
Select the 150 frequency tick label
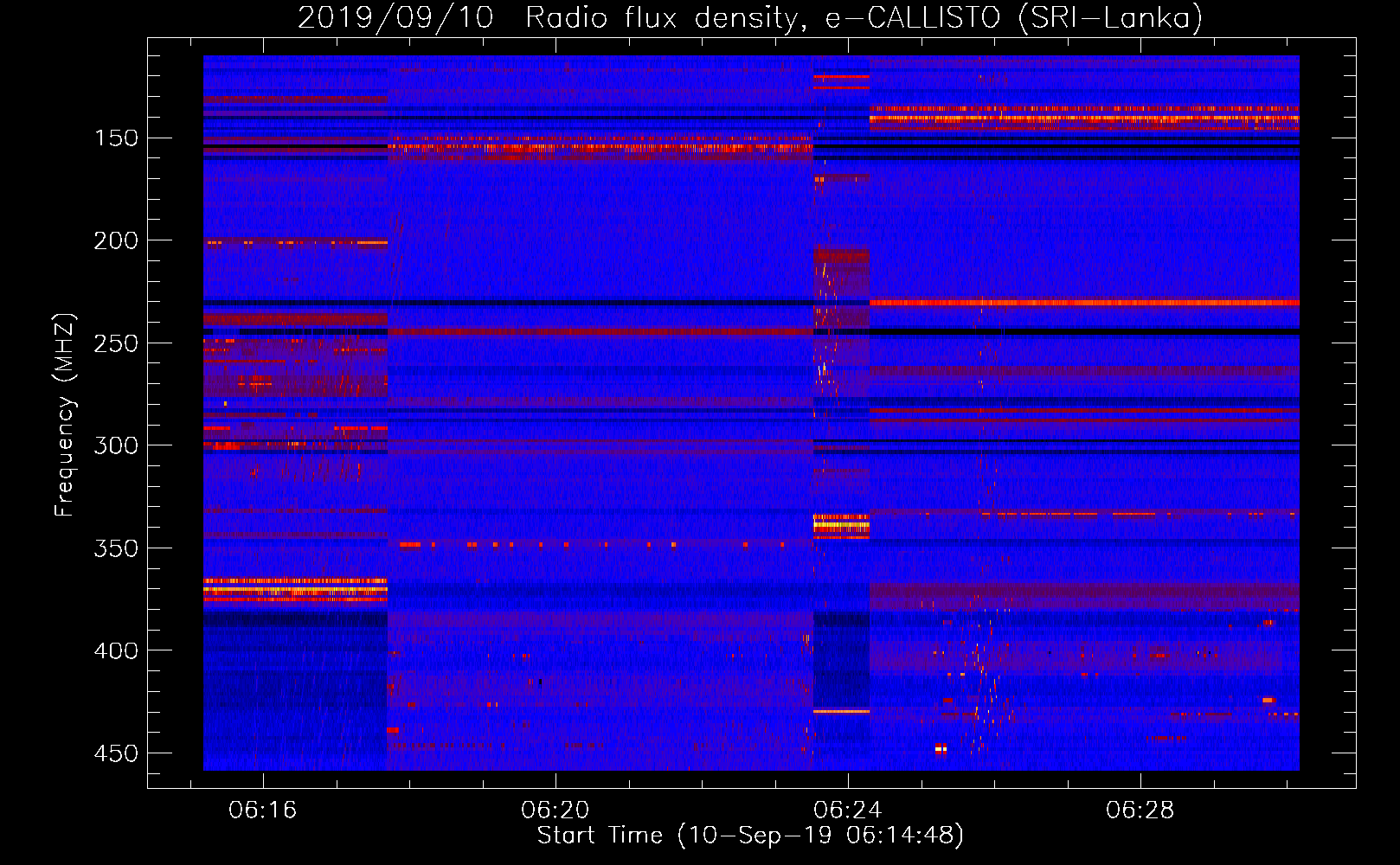(x=116, y=138)
